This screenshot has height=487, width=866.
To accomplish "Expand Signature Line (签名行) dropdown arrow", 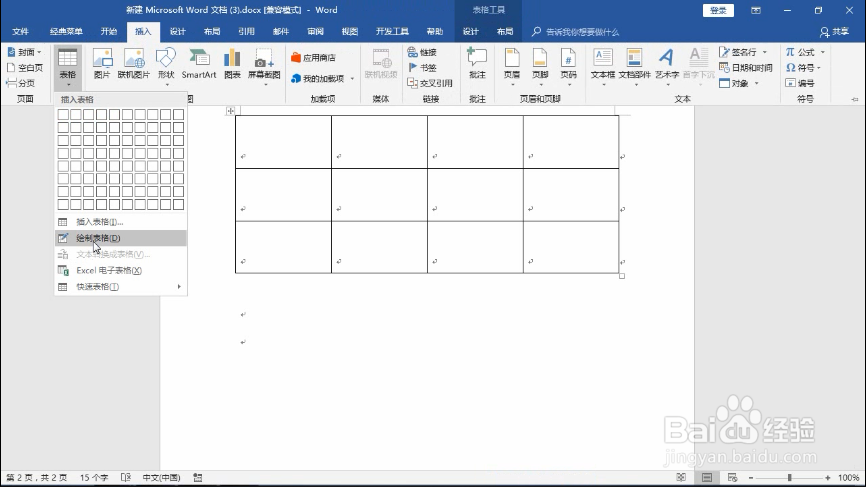I will point(765,52).
